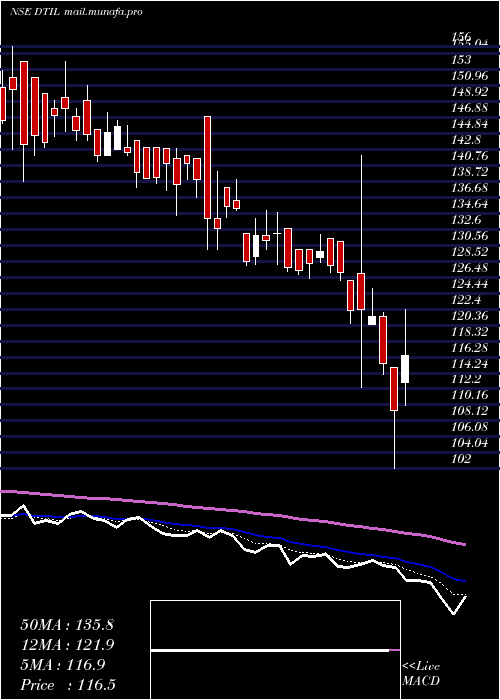This screenshot has height=700, width=500.
Task: Click the 102 price axis label
Action: (461, 459)
